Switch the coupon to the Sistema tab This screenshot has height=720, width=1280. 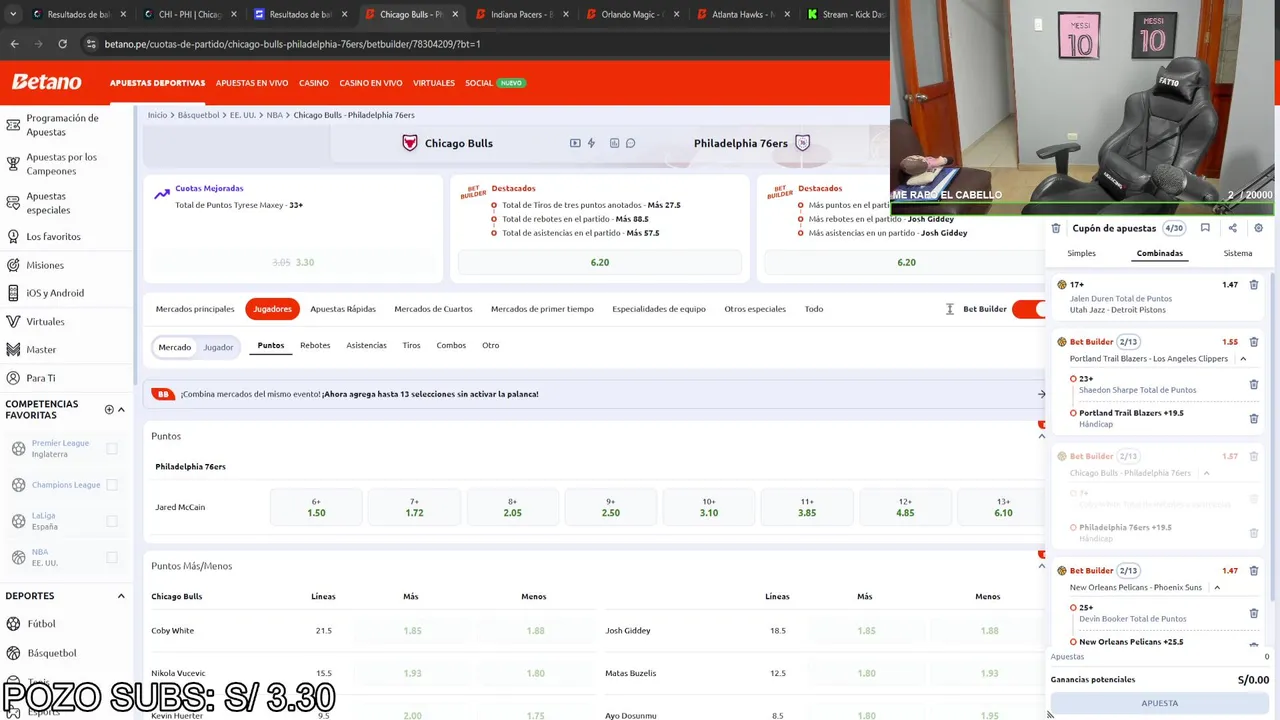(x=1238, y=253)
